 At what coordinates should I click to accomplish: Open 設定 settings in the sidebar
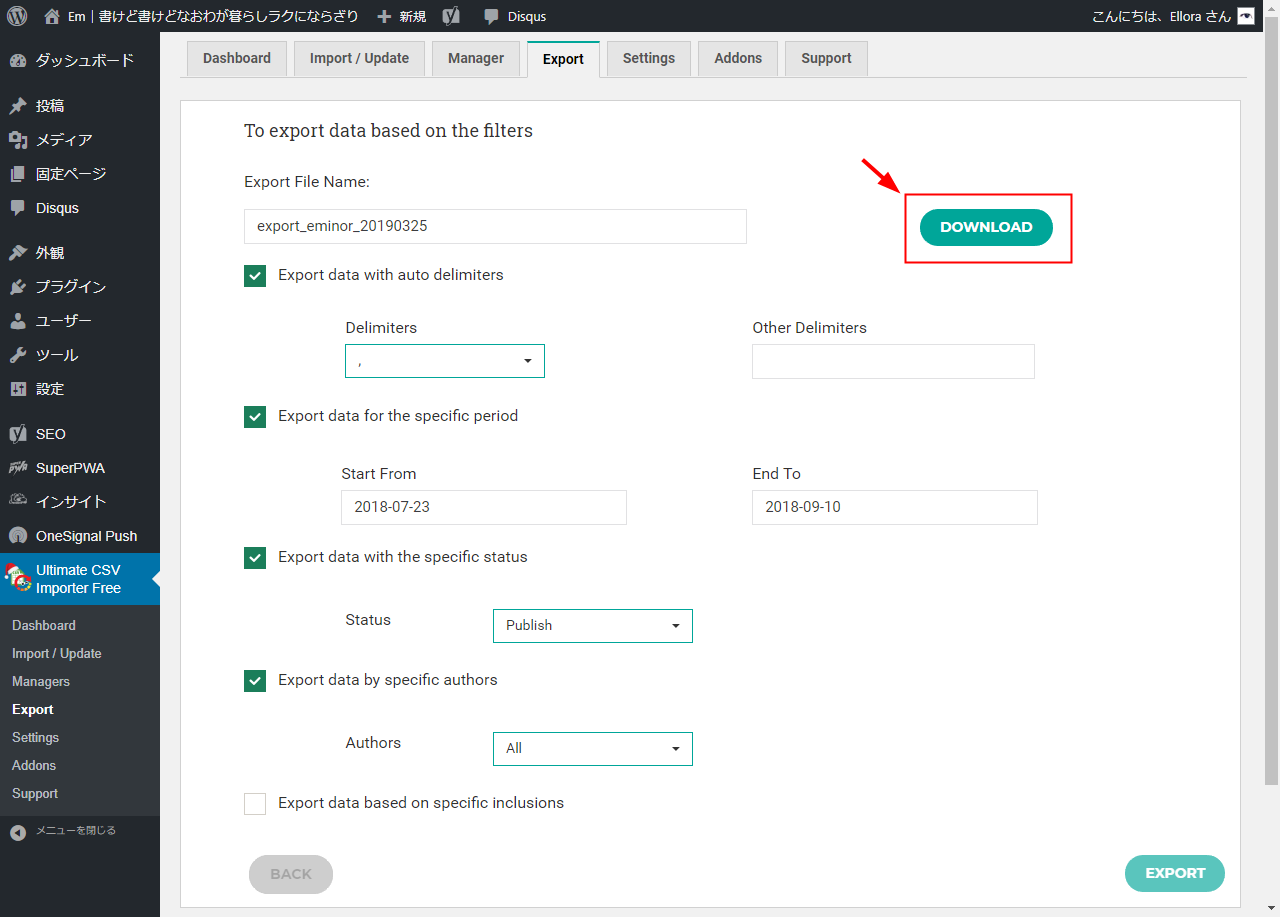tap(80, 389)
